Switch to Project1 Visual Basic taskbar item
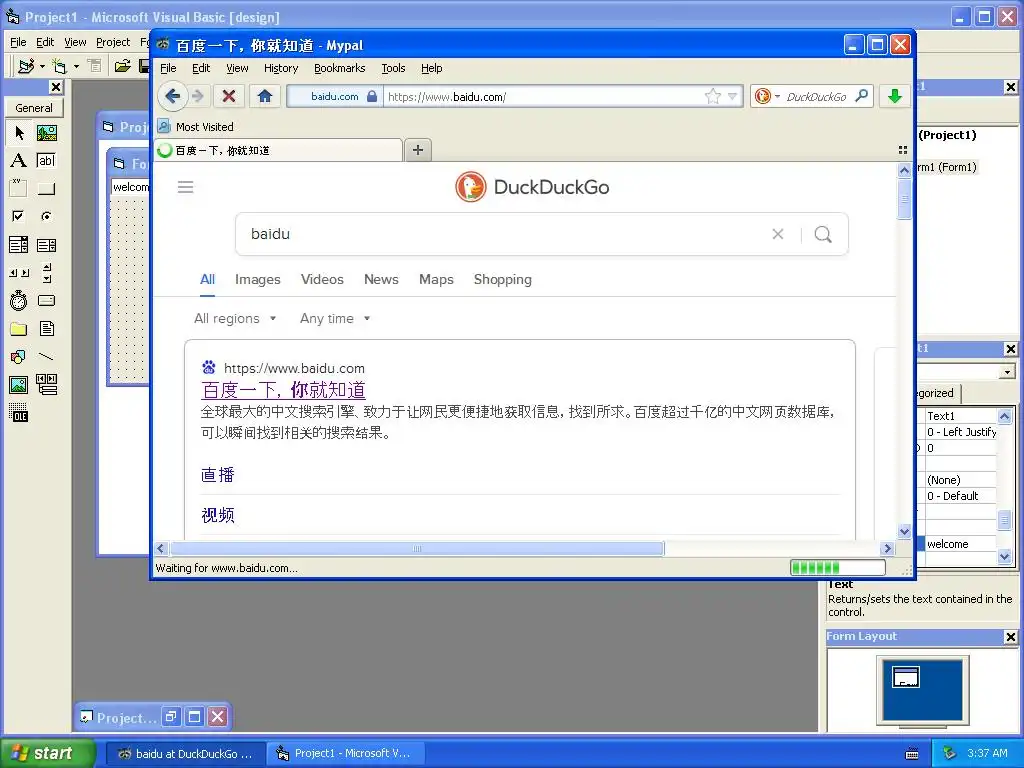The width and height of the screenshot is (1024, 768). pyautogui.click(x=346, y=753)
